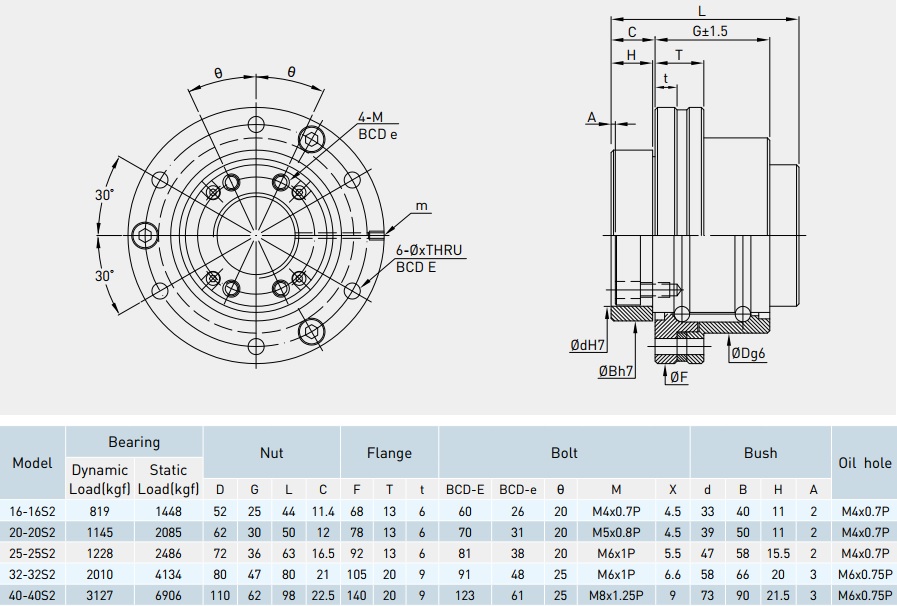Select the Flange group header
Screen dimensions: 897x606
389,452
